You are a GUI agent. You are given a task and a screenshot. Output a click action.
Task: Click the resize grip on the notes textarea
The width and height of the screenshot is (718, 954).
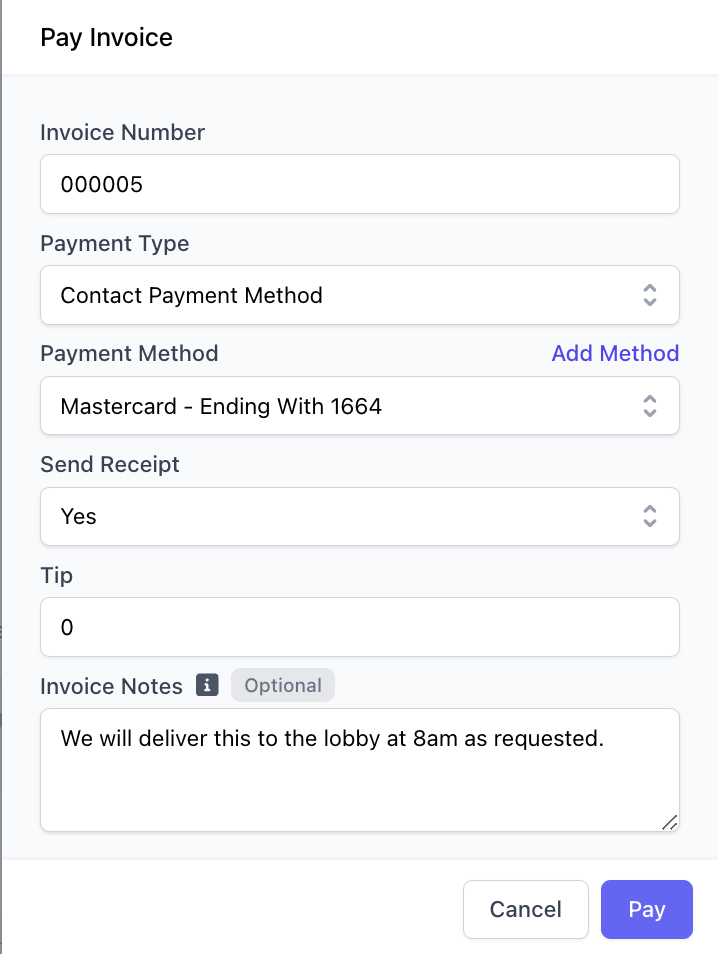(x=669, y=822)
